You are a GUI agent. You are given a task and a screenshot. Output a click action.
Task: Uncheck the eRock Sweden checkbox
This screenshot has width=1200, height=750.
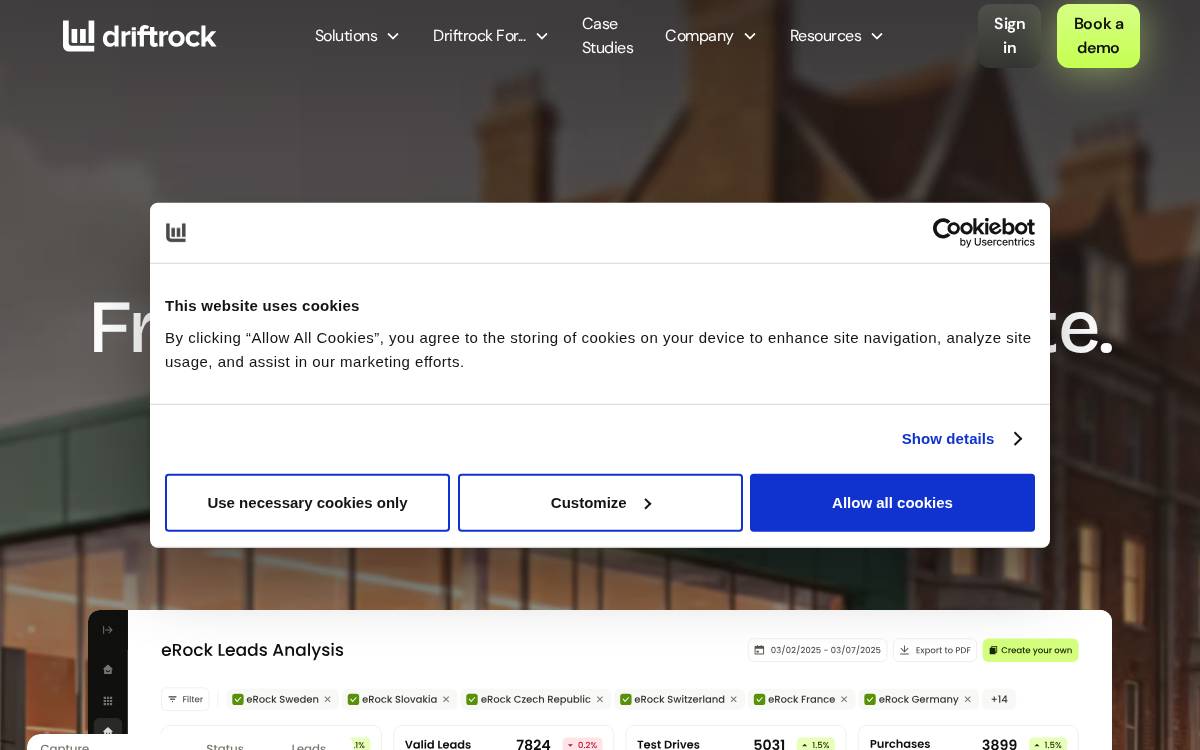pos(238,699)
